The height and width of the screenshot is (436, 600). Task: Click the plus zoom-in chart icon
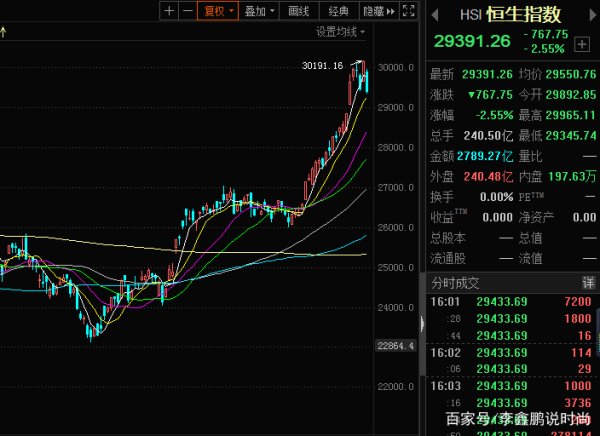click(169, 11)
